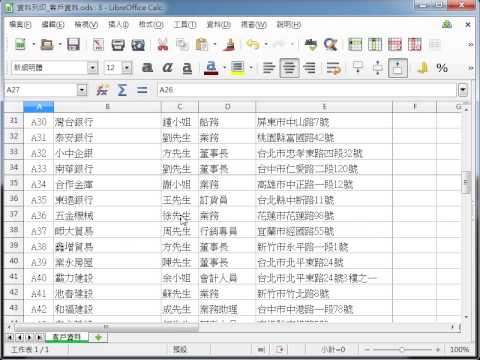
Task: Open the font name dropdown arrow
Action: click(93, 68)
